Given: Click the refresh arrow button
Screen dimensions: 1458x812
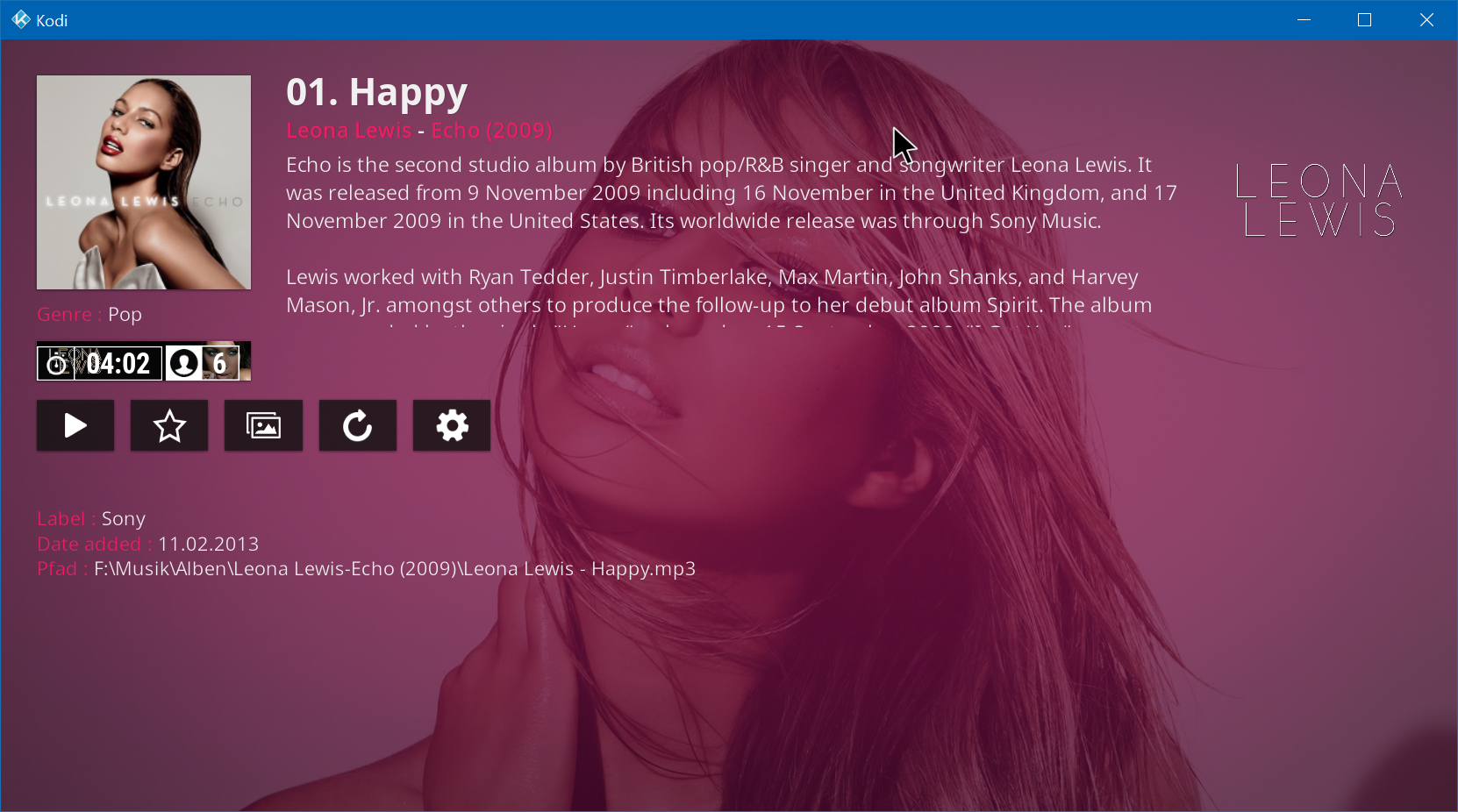Looking at the screenshot, I should click(357, 425).
